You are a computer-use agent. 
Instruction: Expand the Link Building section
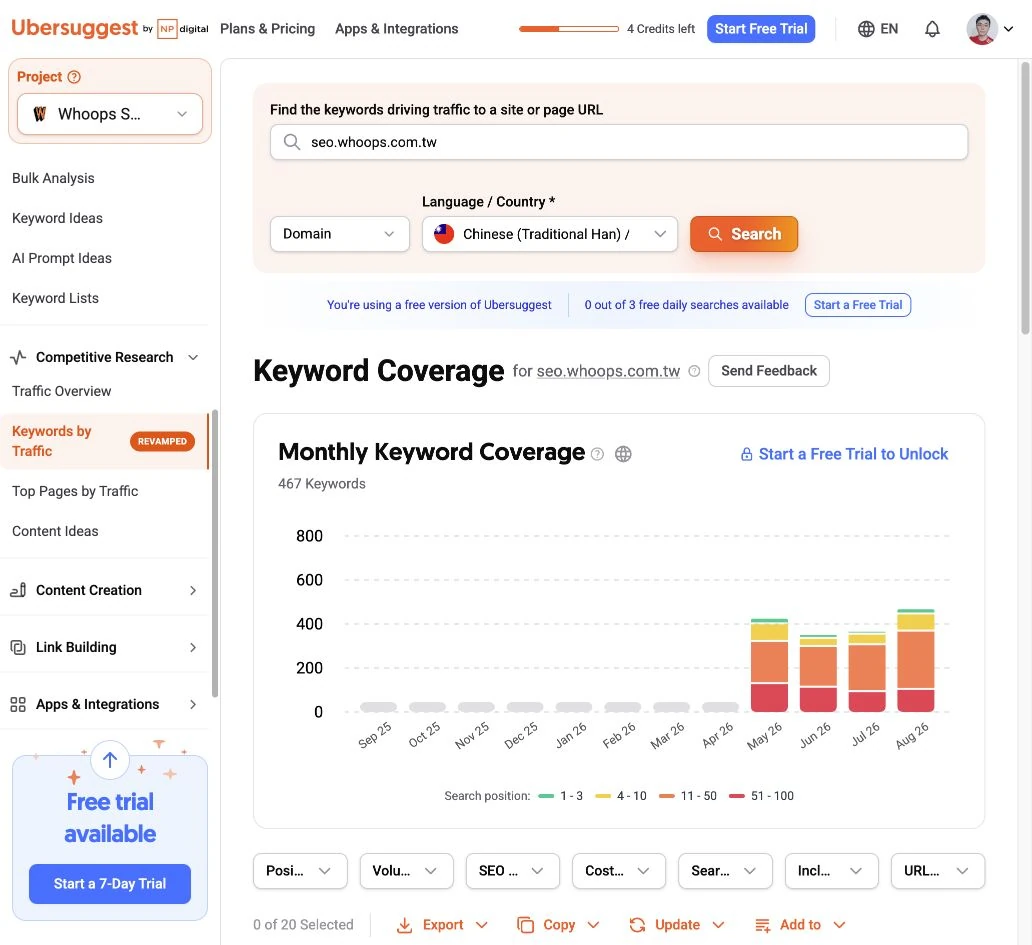point(193,648)
